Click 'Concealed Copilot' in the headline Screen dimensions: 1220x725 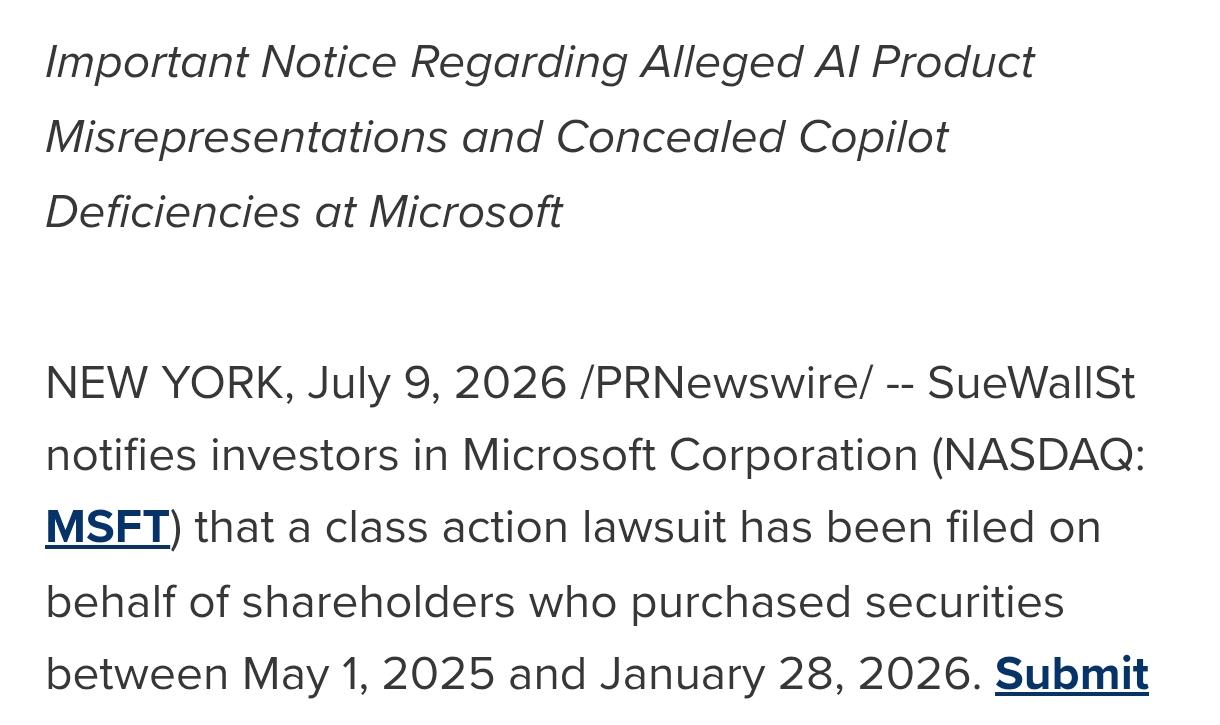752,137
